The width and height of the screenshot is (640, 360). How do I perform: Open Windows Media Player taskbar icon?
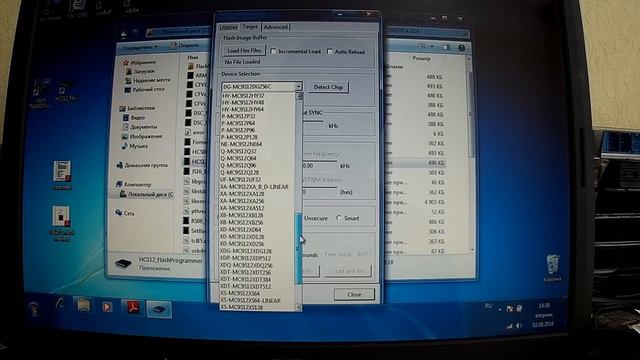click(x=107, y=307)
